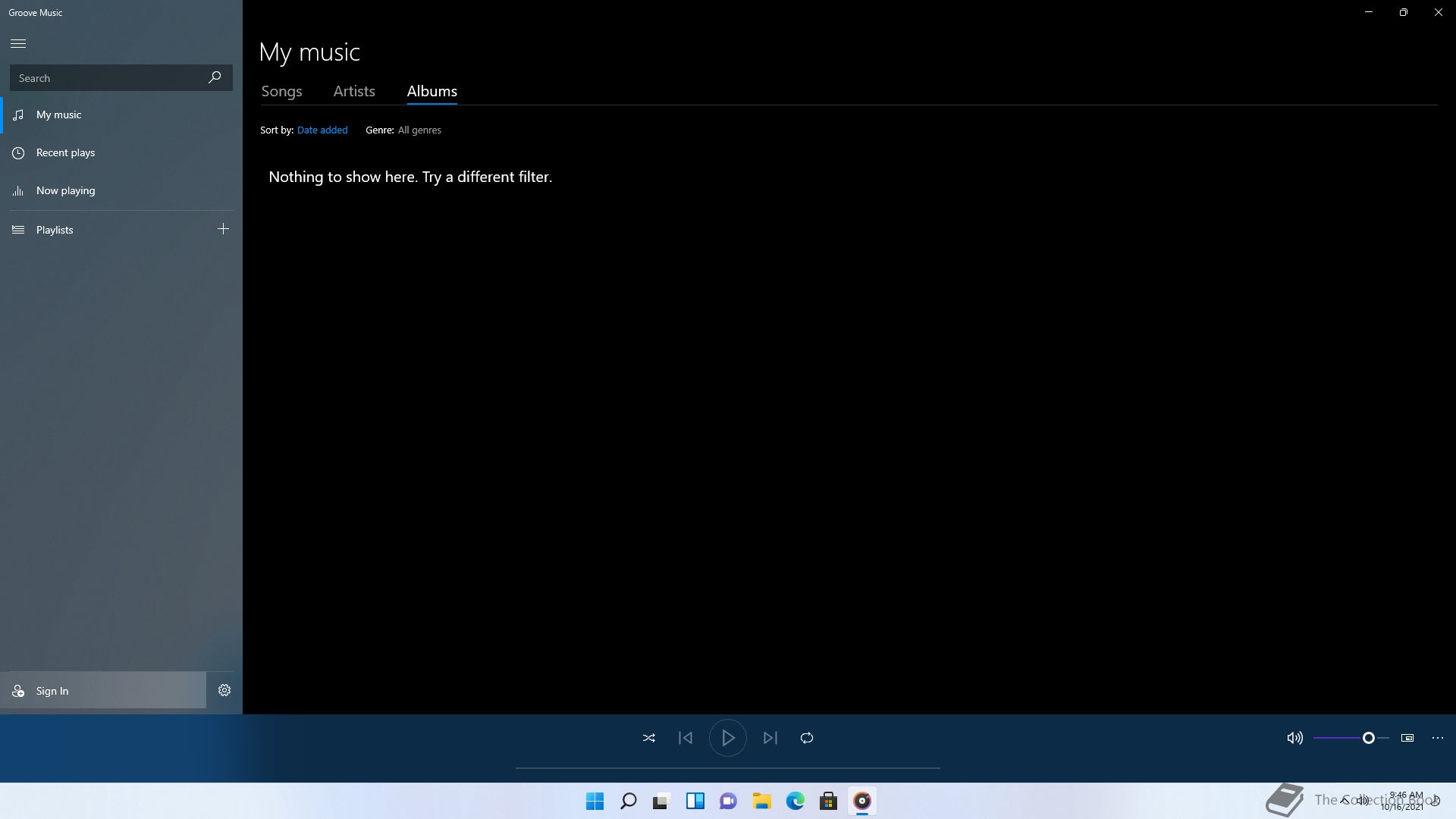The image size is (1456, 819).
Task: Collapse the hamburger navigation menu
Action: point(18,43)
